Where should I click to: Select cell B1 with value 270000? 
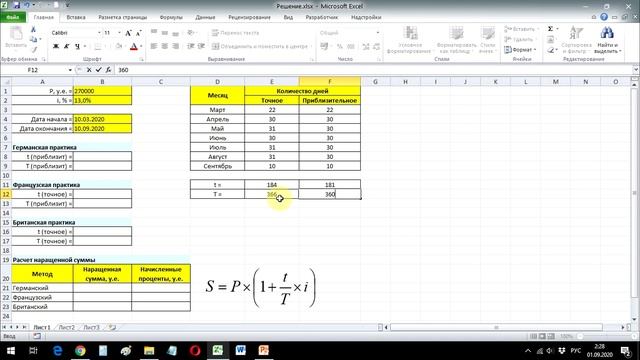pos(102,91)
